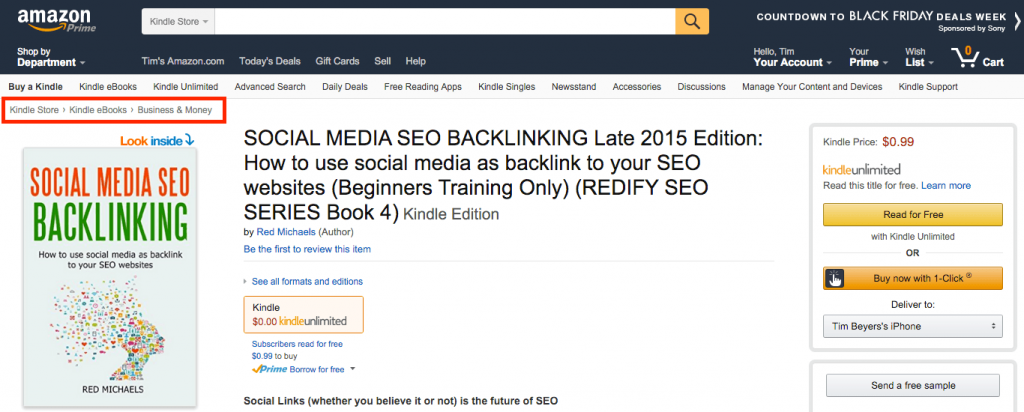
Task: Click the Read for Free button
Action: (x=912, y=214)
